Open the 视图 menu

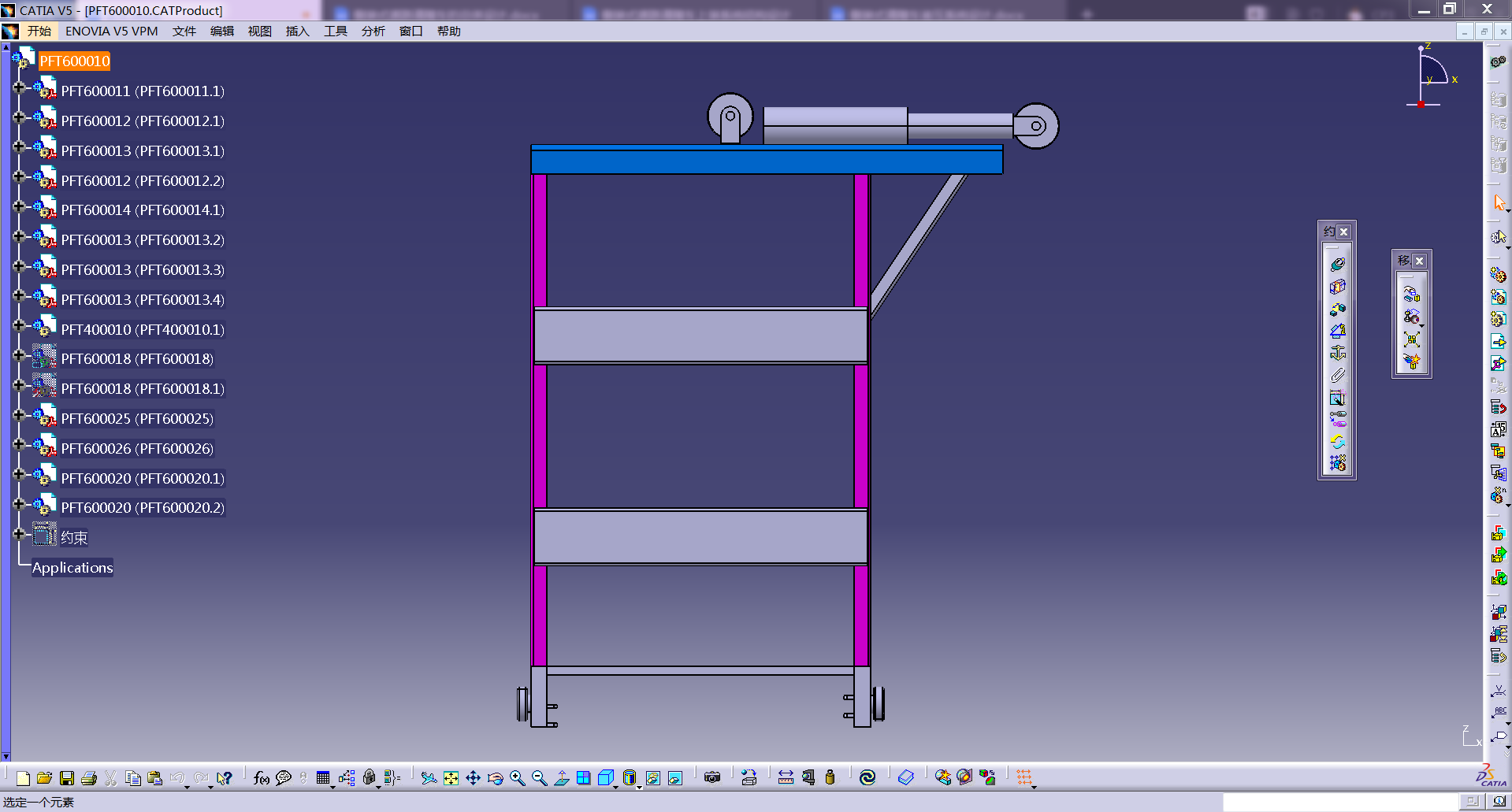pos(260,32)
